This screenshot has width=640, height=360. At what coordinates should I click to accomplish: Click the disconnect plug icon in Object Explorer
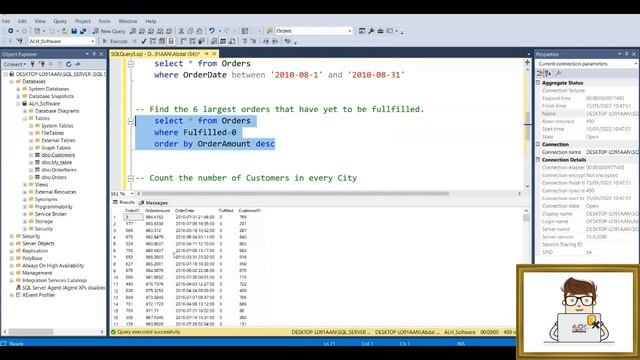[42, 64]
